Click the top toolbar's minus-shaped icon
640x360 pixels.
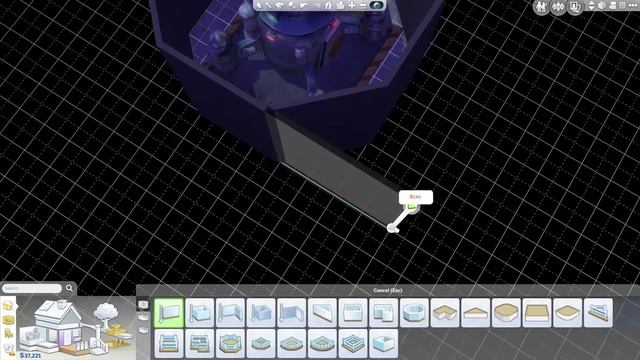tap(362, 5)
